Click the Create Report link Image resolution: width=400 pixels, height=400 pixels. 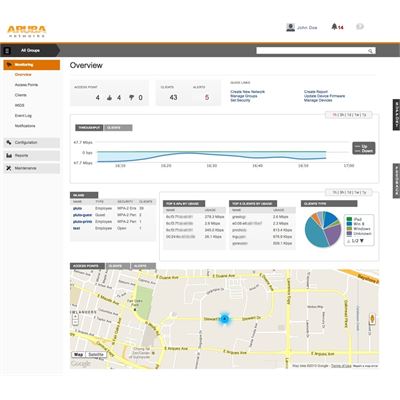pos(316,92)
